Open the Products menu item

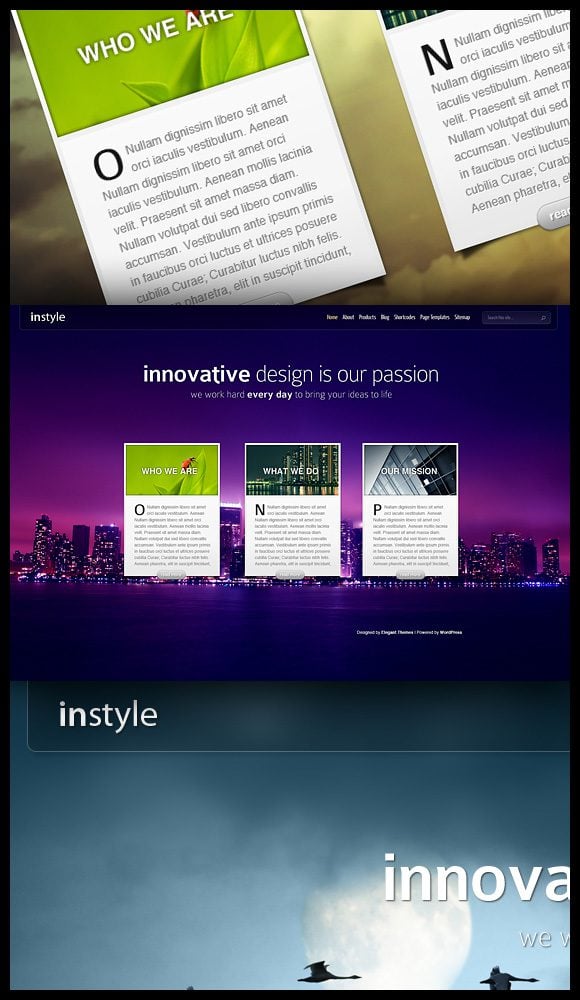(x=367, y=317)
